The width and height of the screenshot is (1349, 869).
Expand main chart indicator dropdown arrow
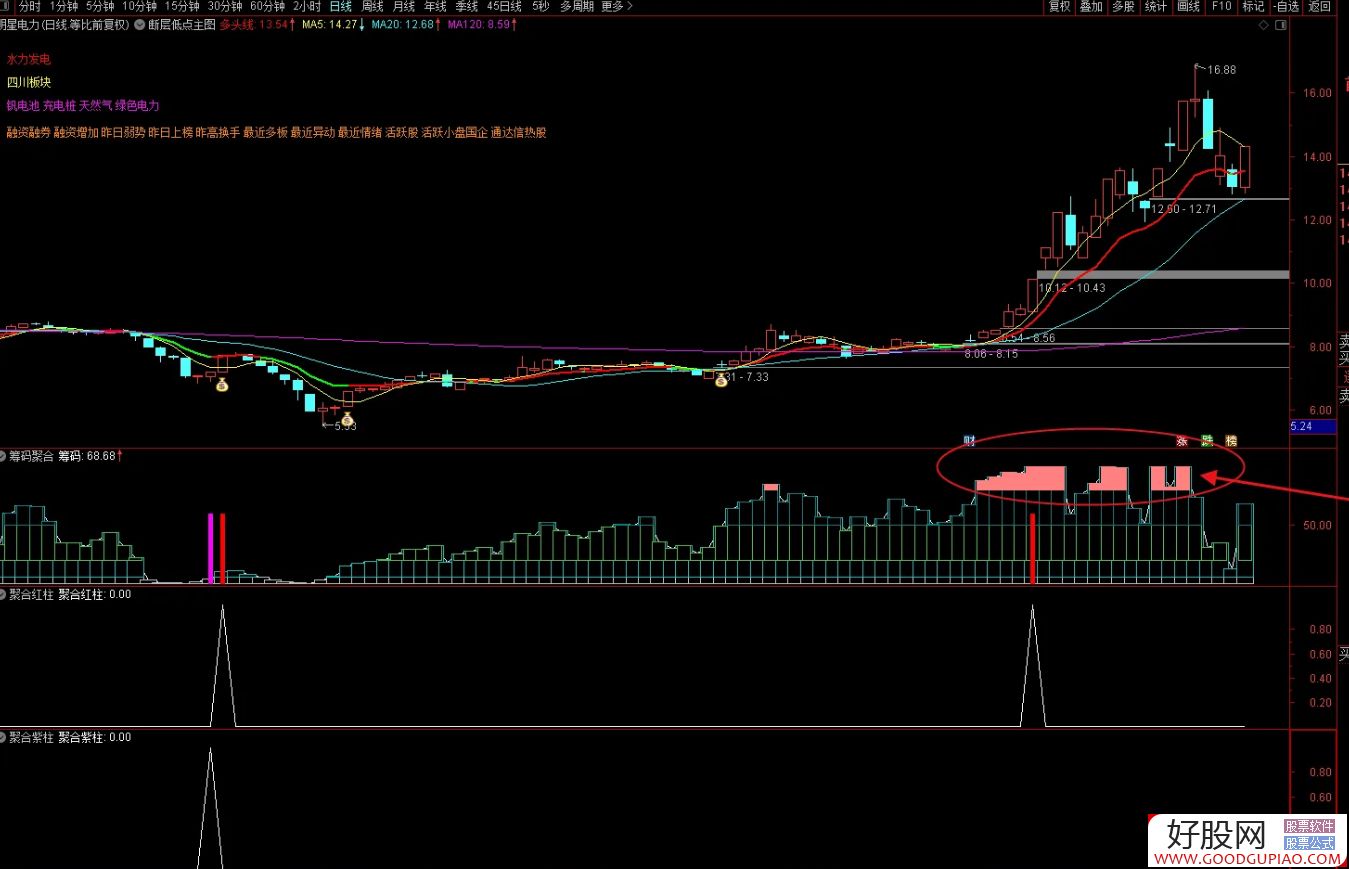tap(138, 24)
